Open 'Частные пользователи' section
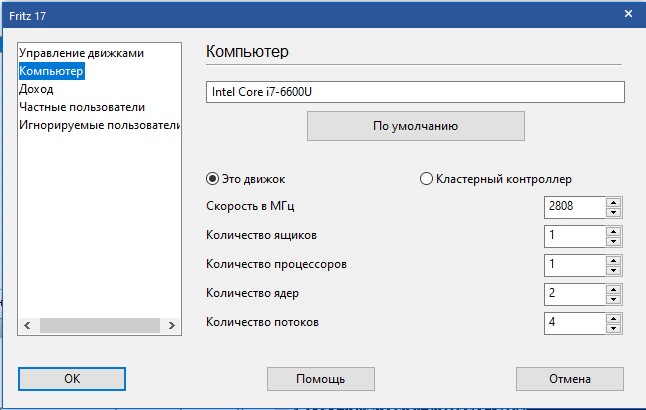 [x=82, y=107]
